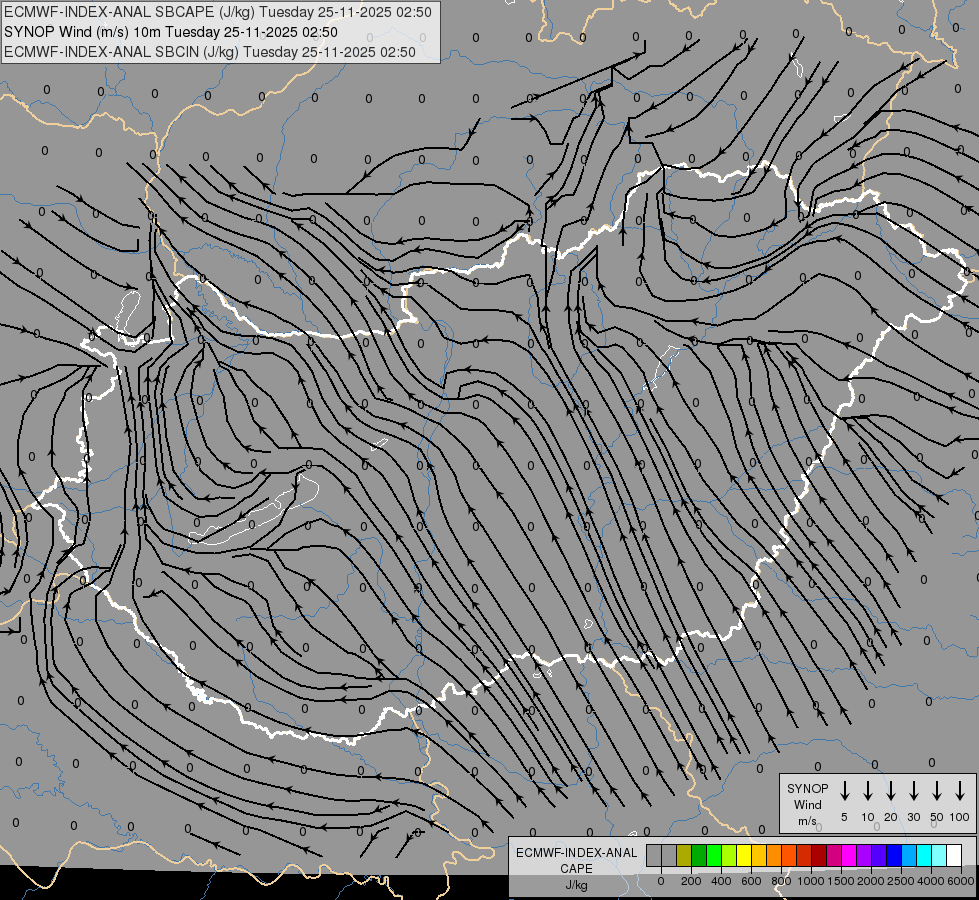The height and width of the screenshot is (900, 979).
Task: Click the ECMWF-INDEX-ANAL CAPE legend label
Action: point(576,861)
